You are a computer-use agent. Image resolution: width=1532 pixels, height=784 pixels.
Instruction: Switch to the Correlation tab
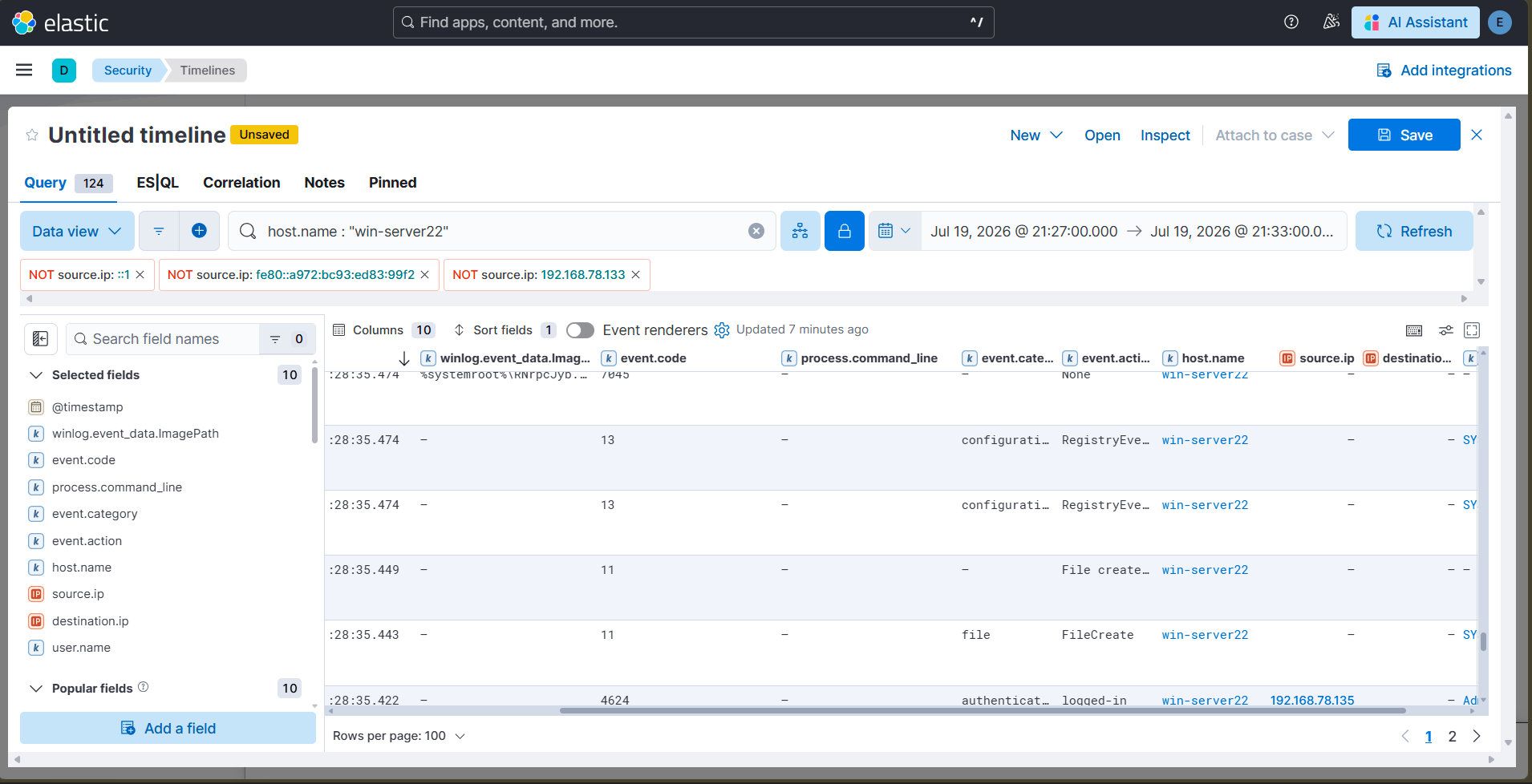click(241, 183)
